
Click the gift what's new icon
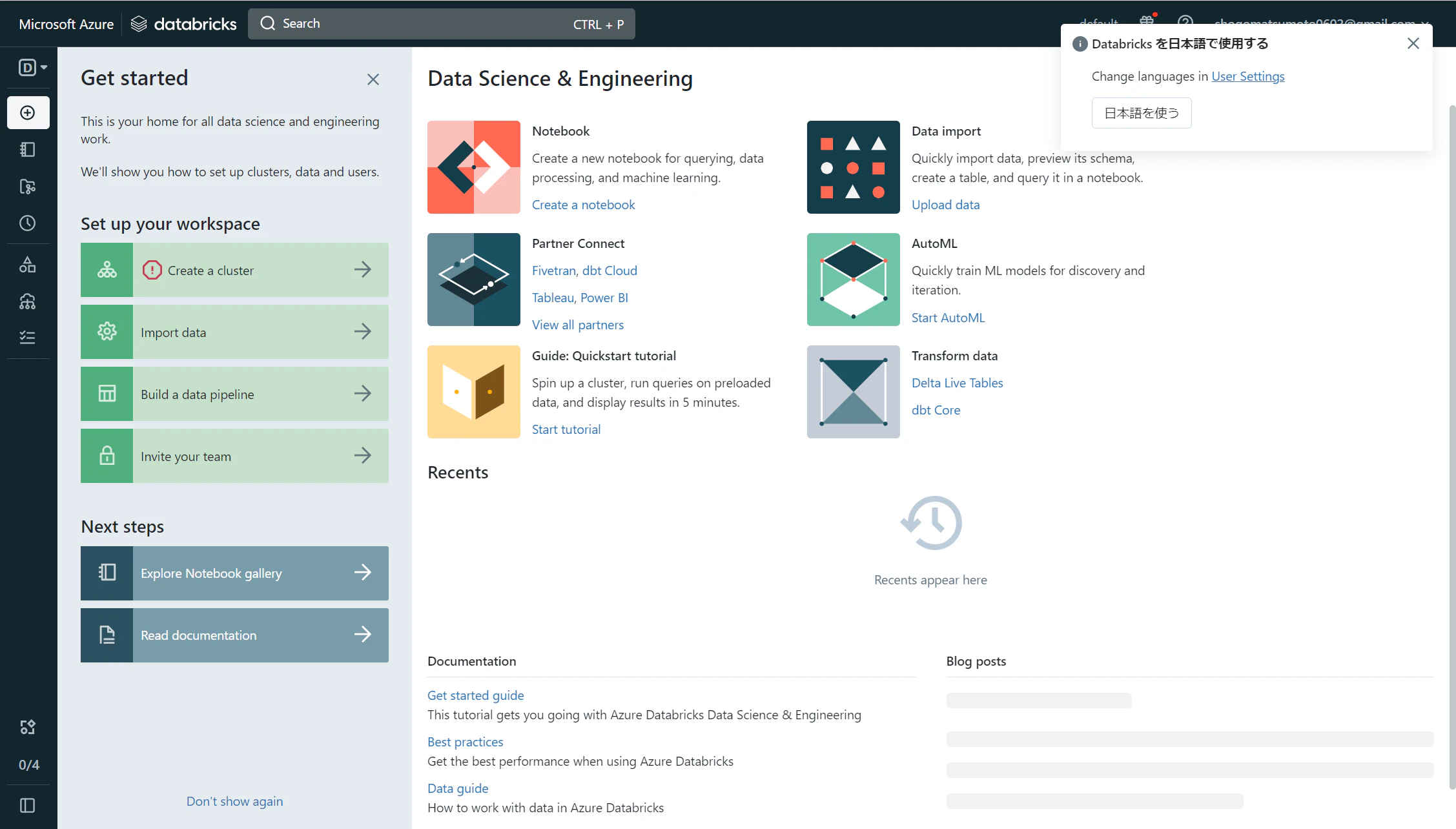point(1147,20)
